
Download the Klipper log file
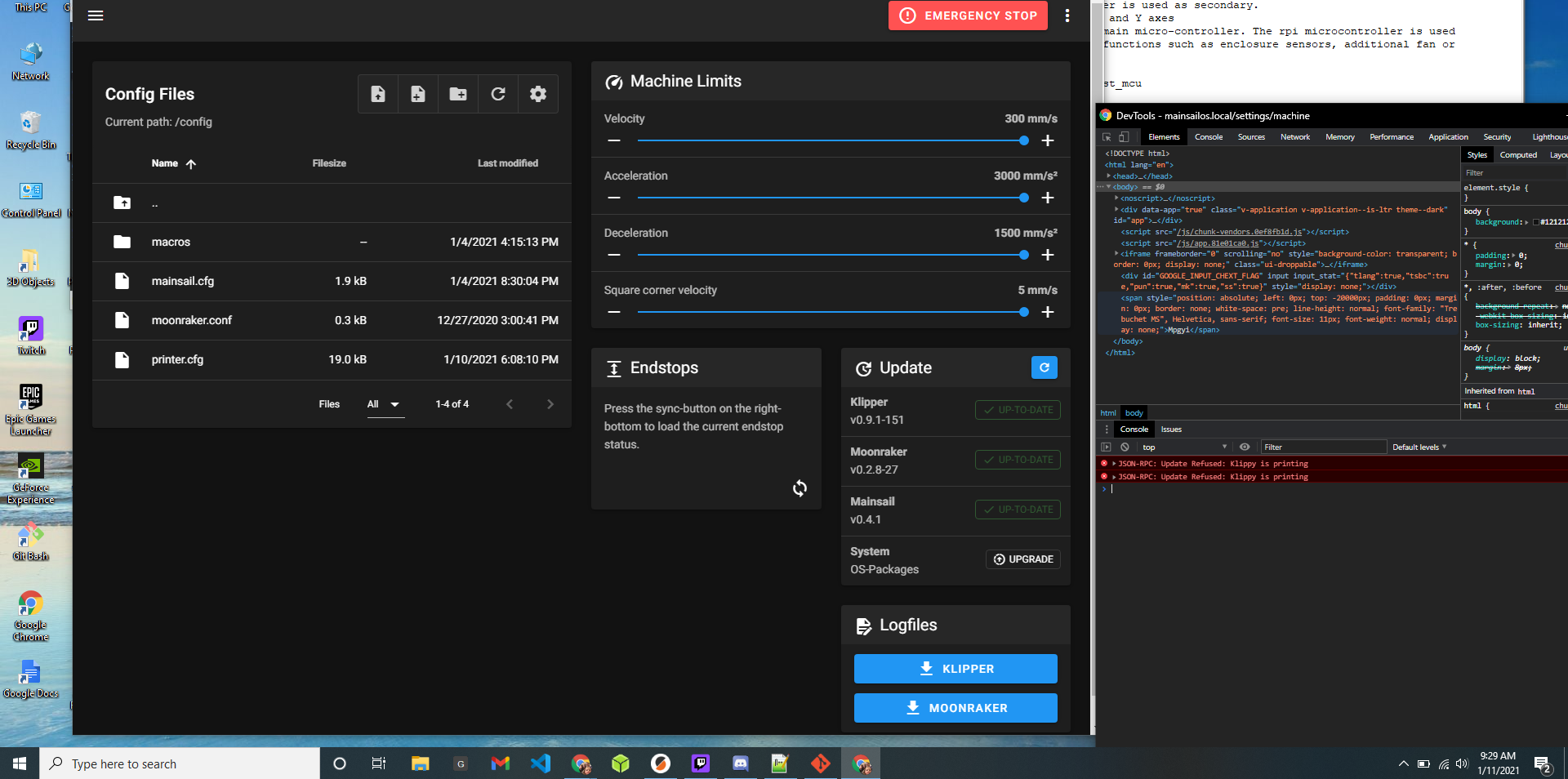pos(955,668)
